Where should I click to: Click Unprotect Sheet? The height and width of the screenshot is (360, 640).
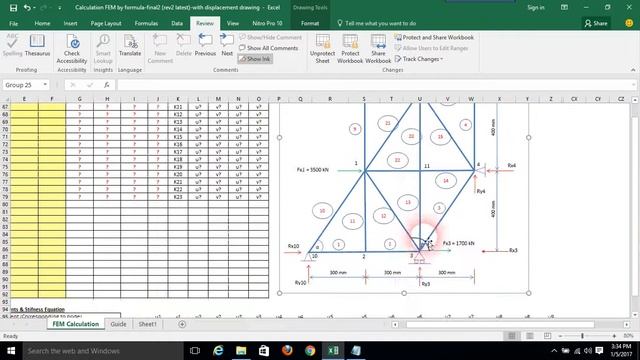[x=322, y=49]
